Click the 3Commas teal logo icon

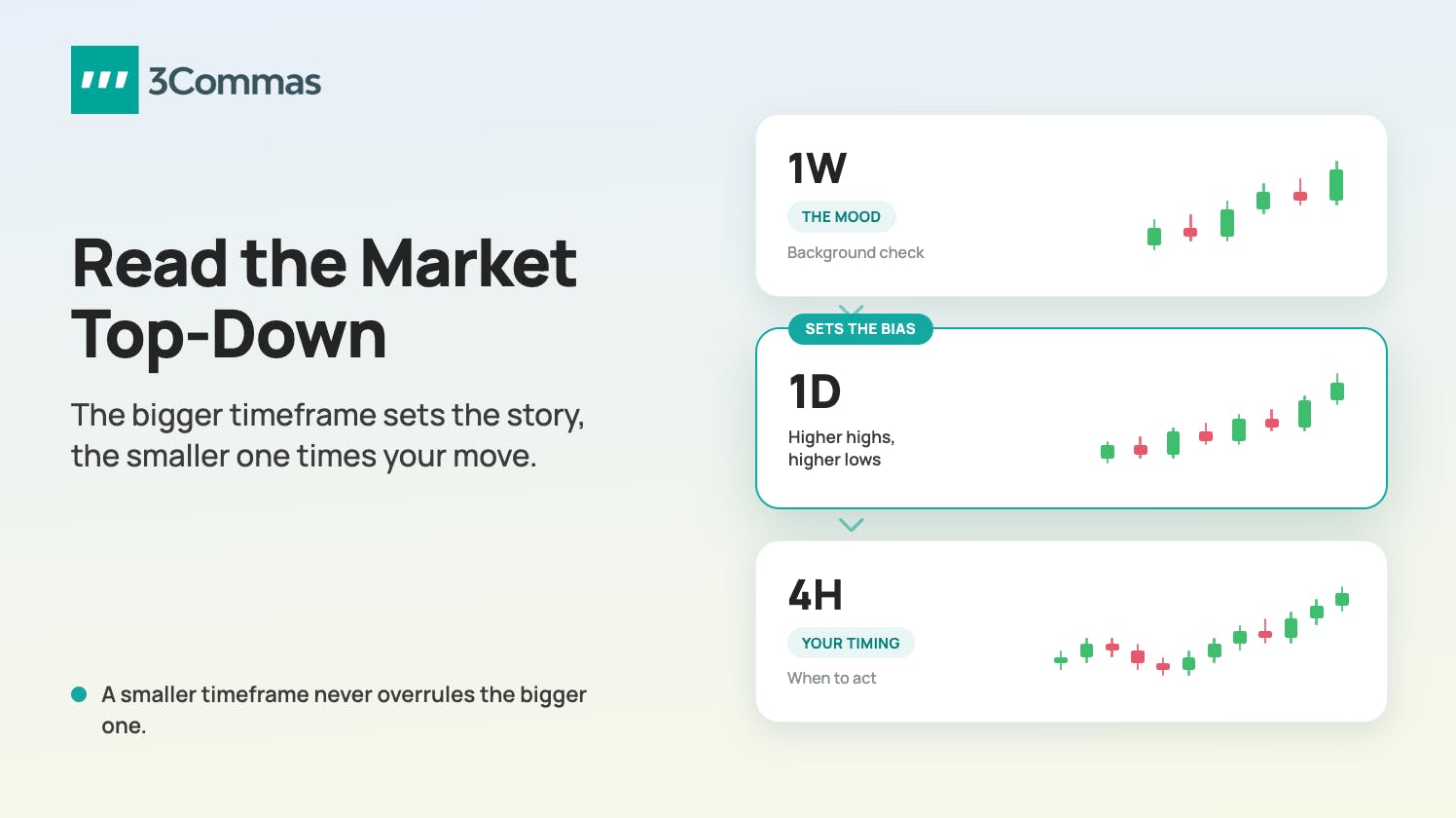click(x=105, y=80)
